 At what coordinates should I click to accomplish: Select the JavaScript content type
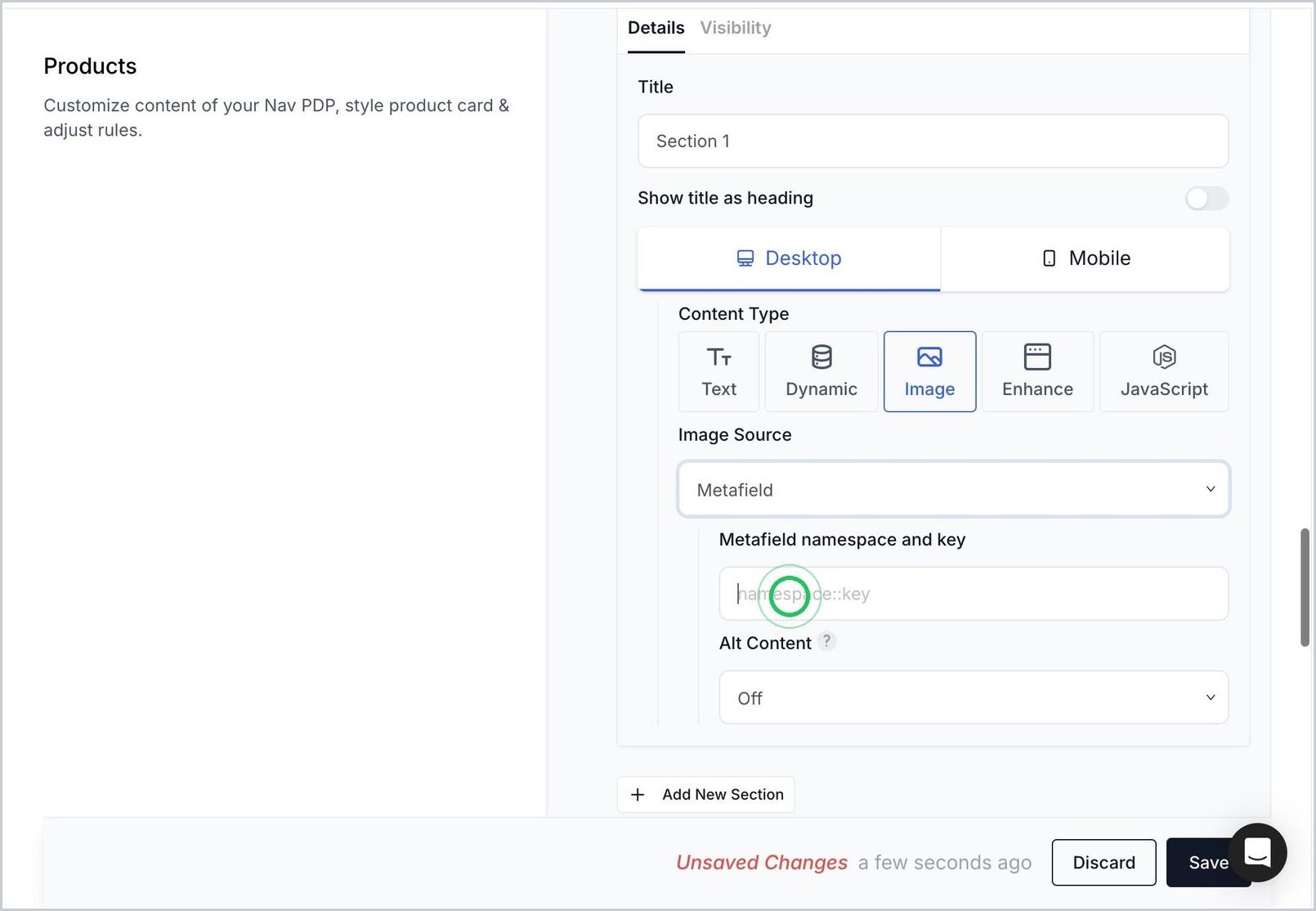(1164, 371)
